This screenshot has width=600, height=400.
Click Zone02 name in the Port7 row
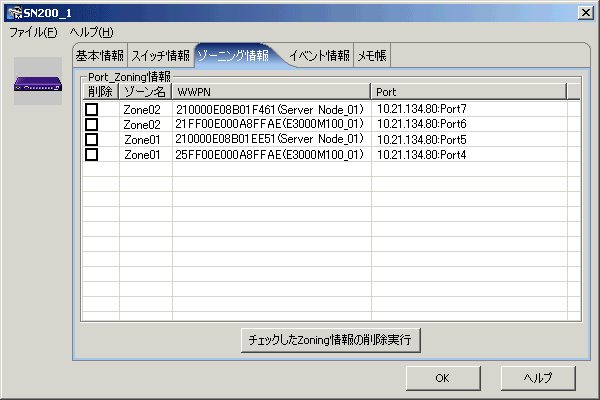142,110
